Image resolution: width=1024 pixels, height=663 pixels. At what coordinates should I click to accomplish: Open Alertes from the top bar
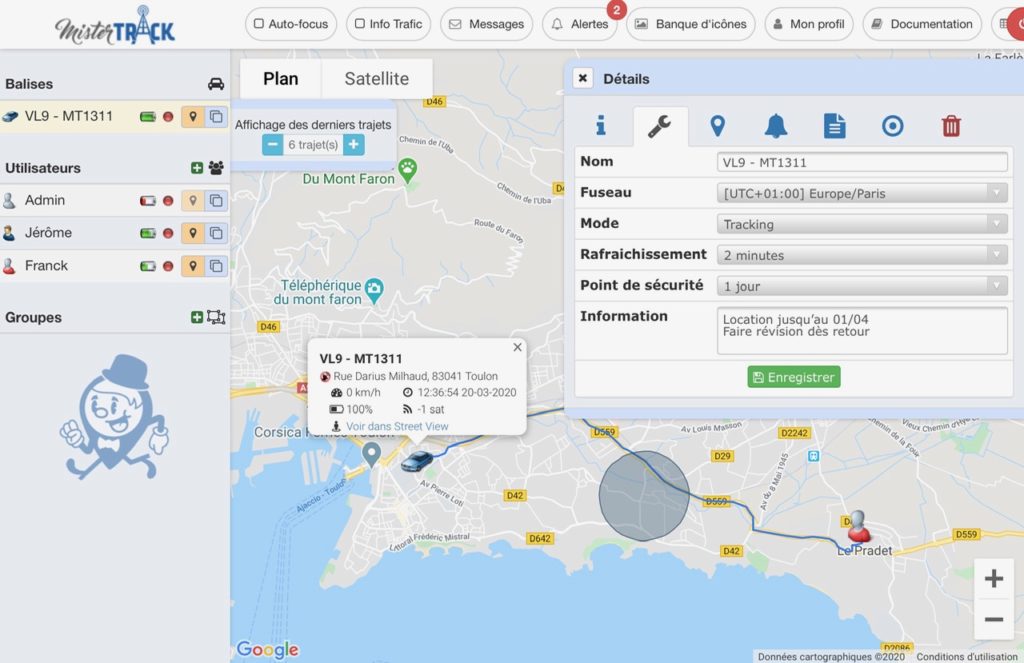tap(580, 24)
